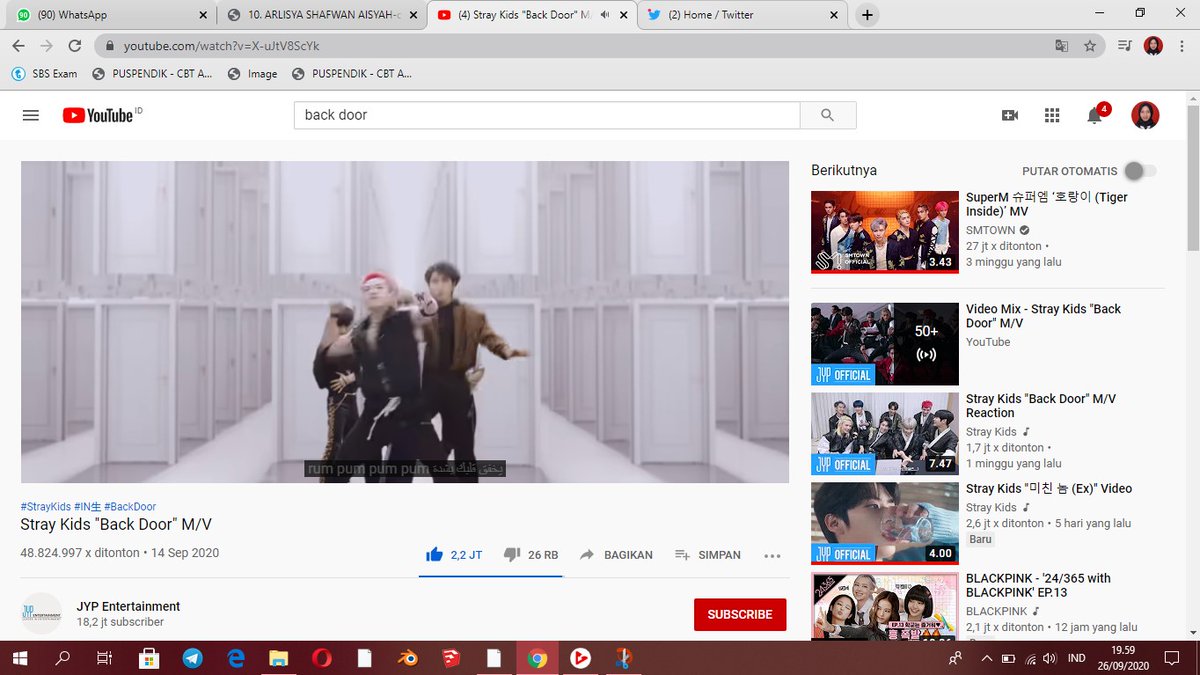Open the first PUSPENDIK - CBT bookmark

tap(151, 74)
